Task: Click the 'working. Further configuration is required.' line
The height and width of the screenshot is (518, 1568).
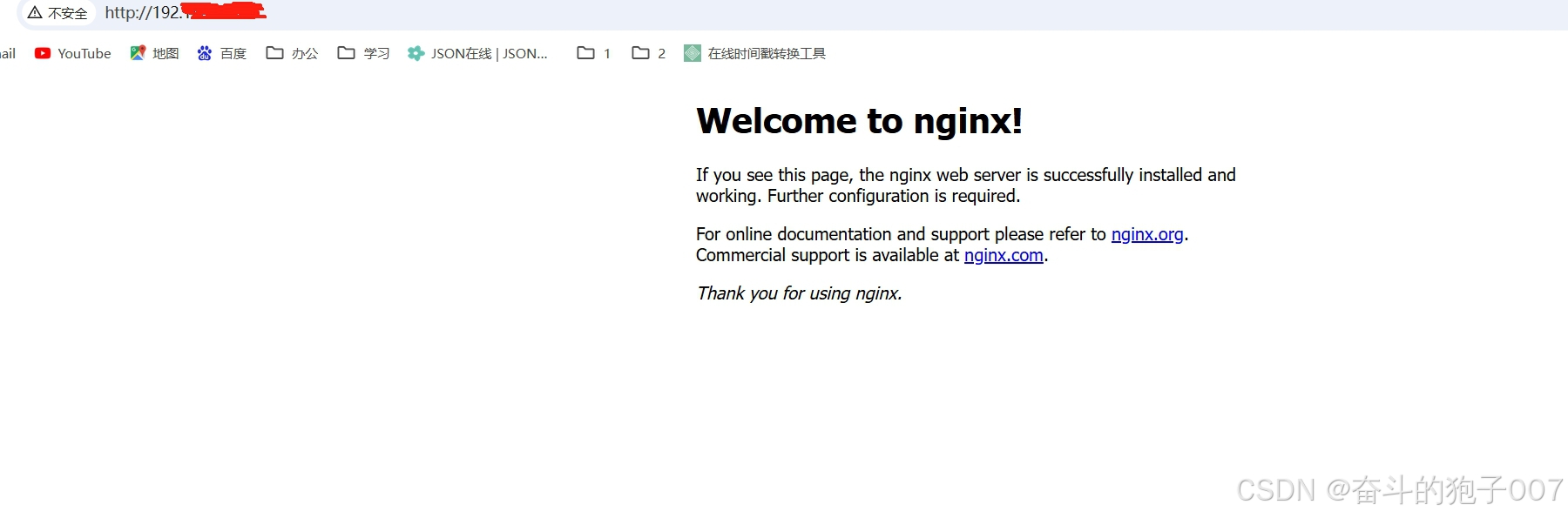Action: coord(858,196)
